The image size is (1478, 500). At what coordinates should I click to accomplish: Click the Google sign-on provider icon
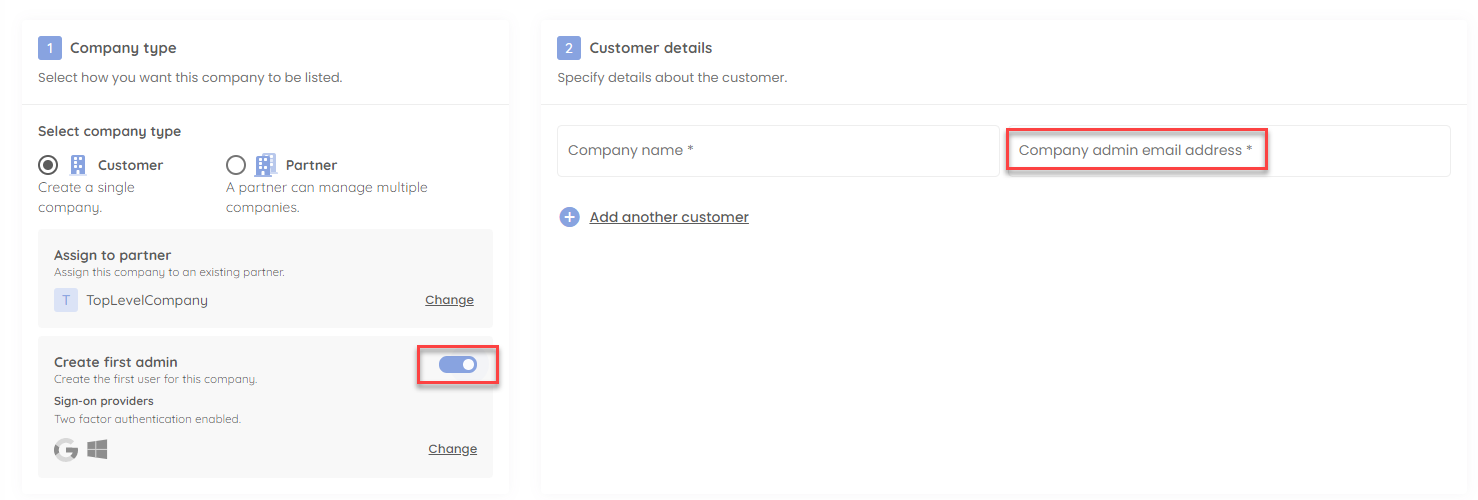pyautogui.click(x=66, y=450)
